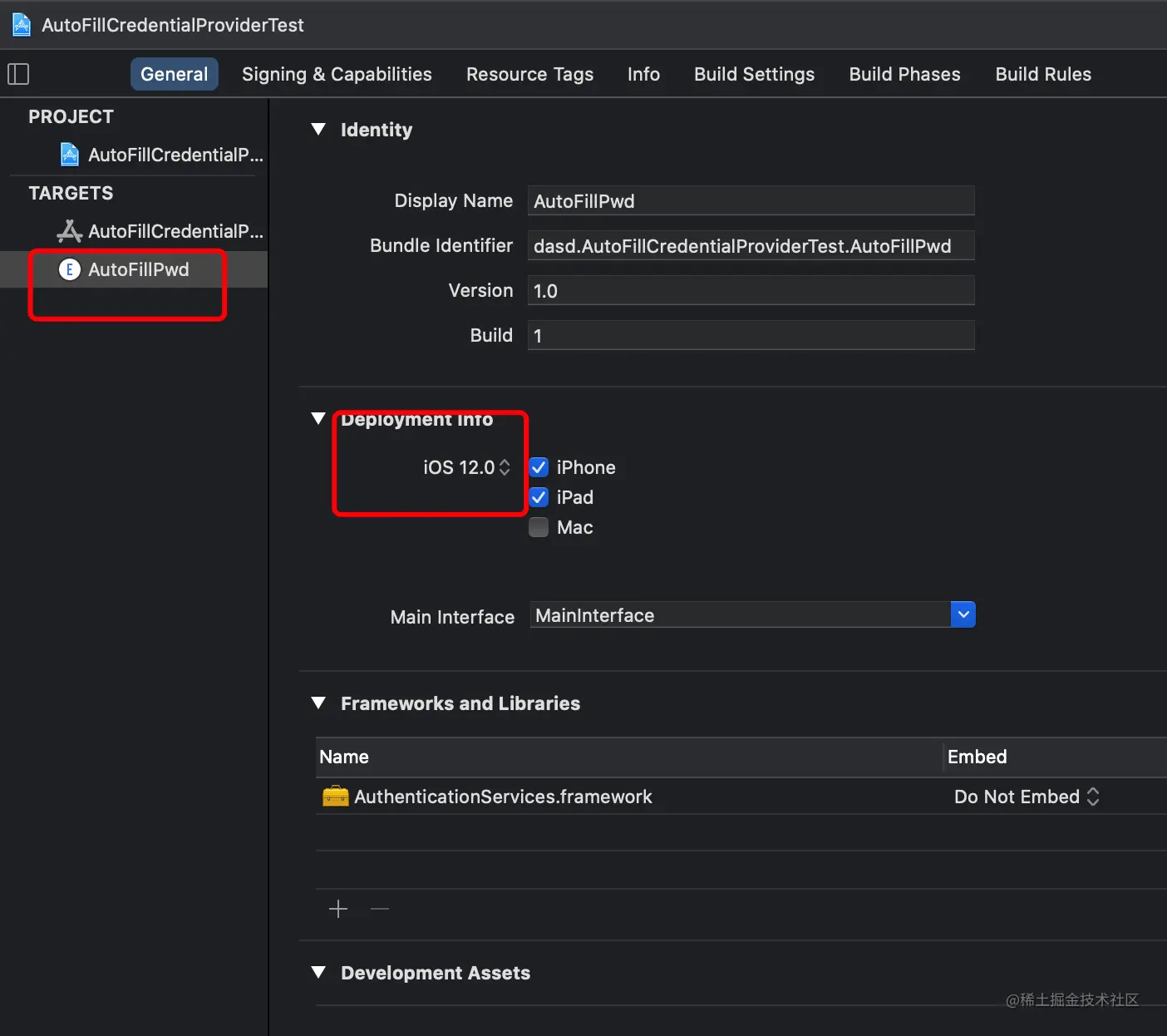
Task: Click the AuthenticationServices framework toolbox icon
Action: pyautogui.click(x=336, y=797)
